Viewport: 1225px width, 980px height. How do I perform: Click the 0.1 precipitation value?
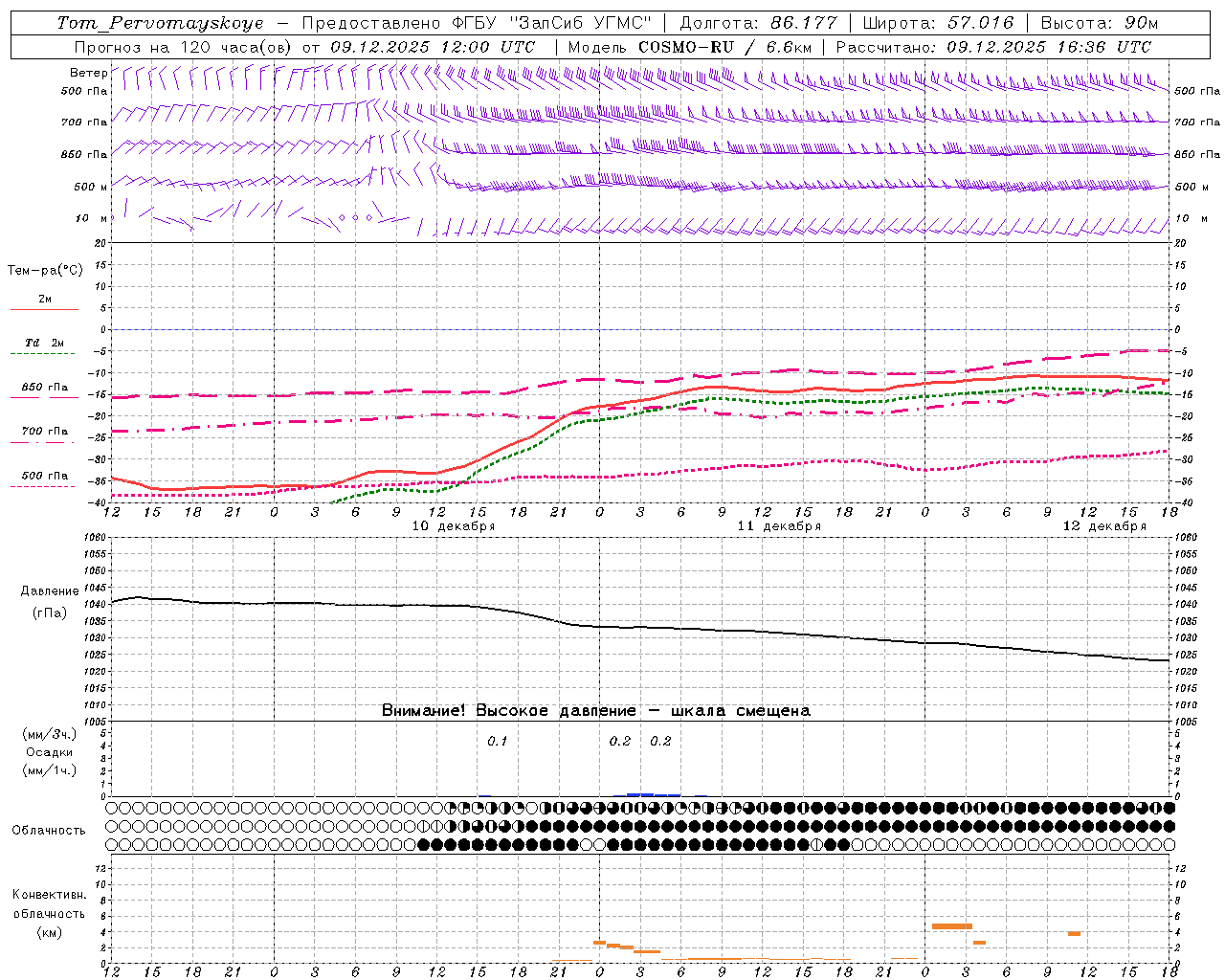click(x=497, y=742)
